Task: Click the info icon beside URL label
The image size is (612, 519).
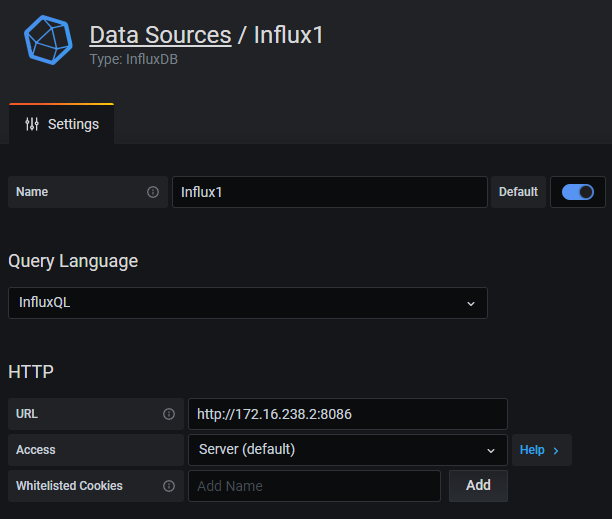Action: (x=169, y=414)
